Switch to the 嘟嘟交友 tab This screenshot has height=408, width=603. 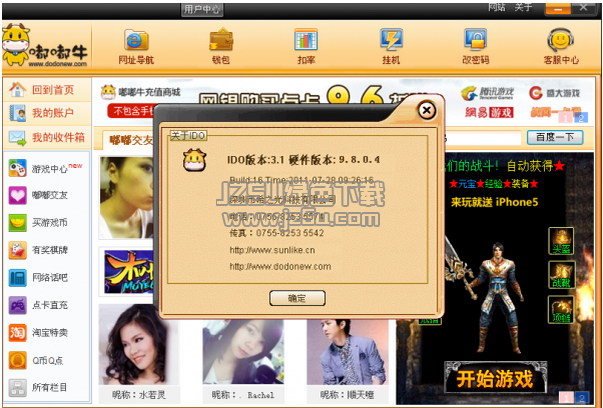(x=131, y=140)
